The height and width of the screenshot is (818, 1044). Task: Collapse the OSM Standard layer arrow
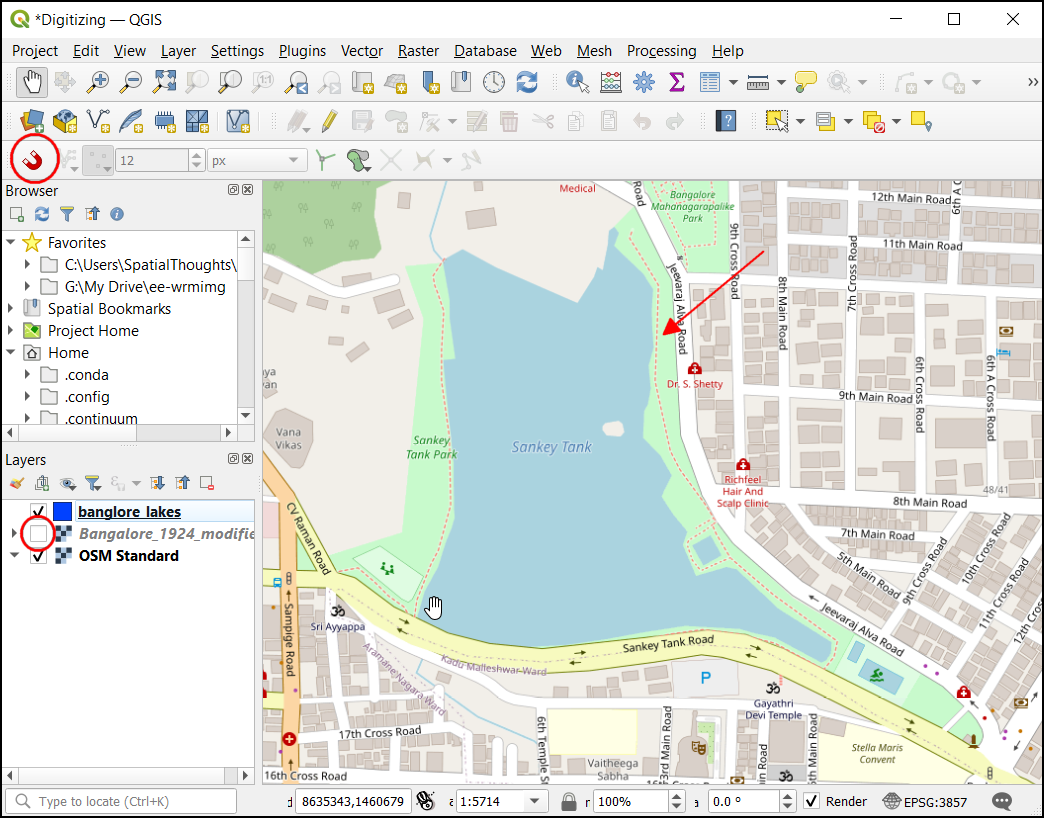pos(14,556)
